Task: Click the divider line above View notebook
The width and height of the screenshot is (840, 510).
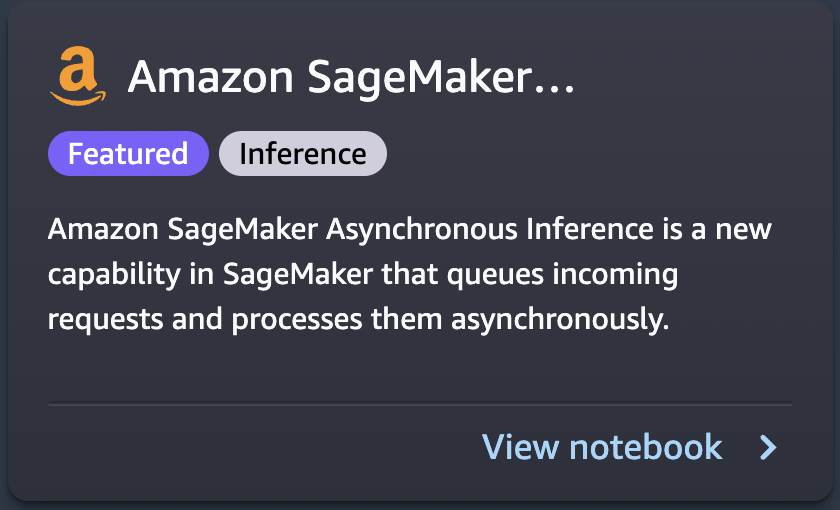Action: (420, 403)
